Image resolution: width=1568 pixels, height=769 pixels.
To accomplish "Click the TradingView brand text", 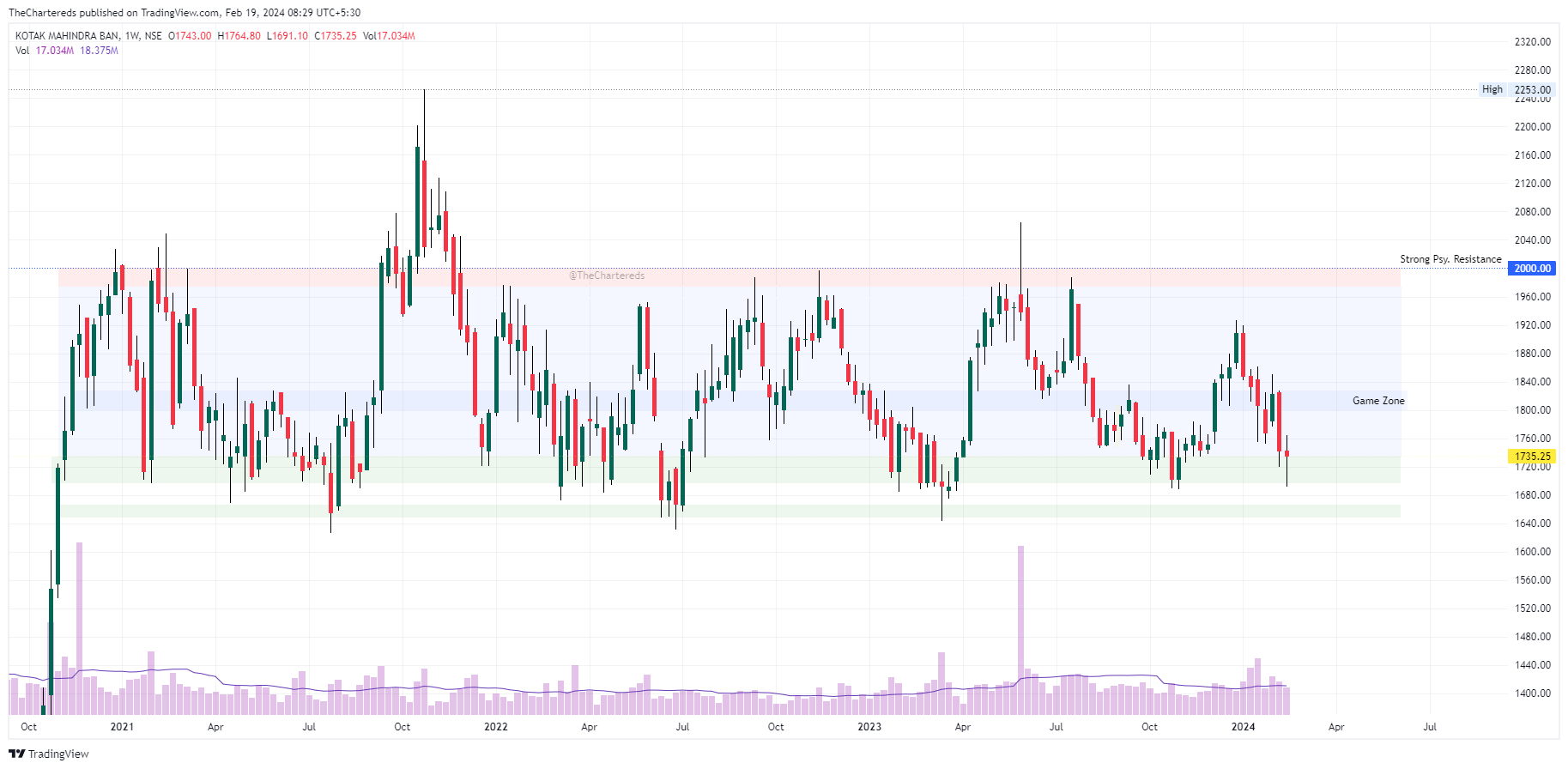I will 58,754.
